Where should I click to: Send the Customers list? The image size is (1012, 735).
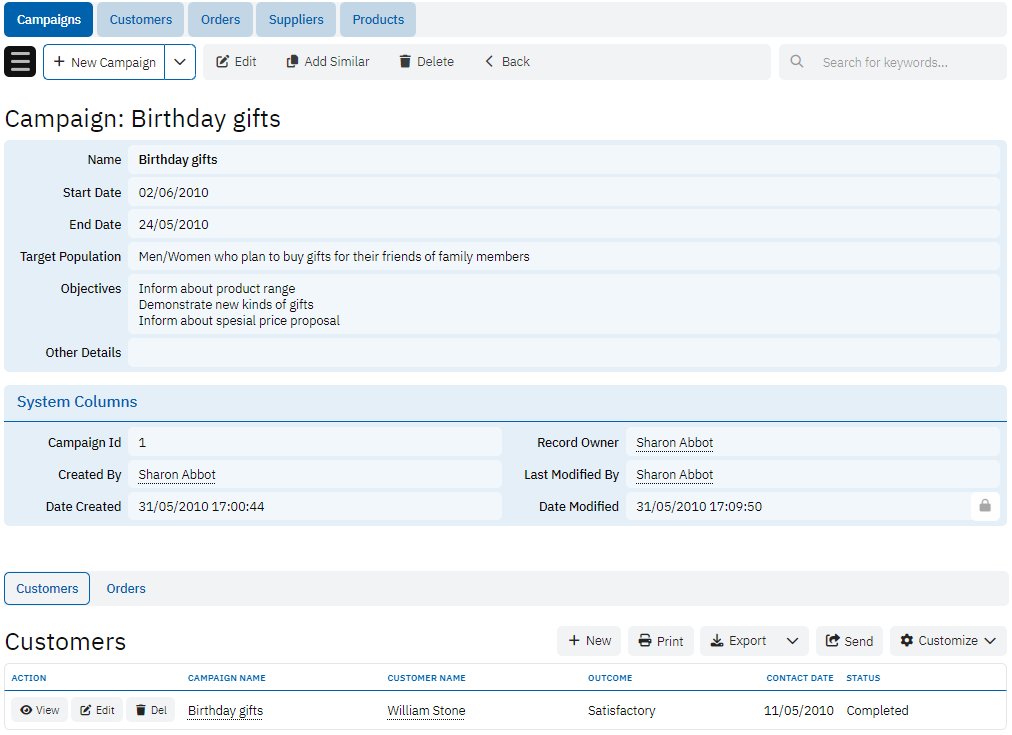849,641
